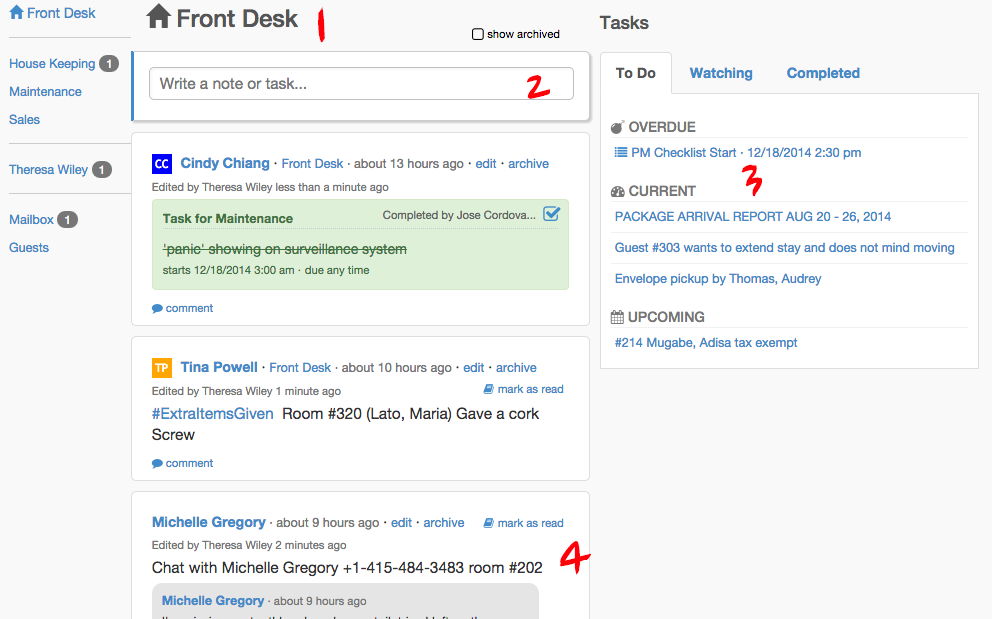Open House Keeping in the sidebar
992x619 pixels.
coord(52,64)
